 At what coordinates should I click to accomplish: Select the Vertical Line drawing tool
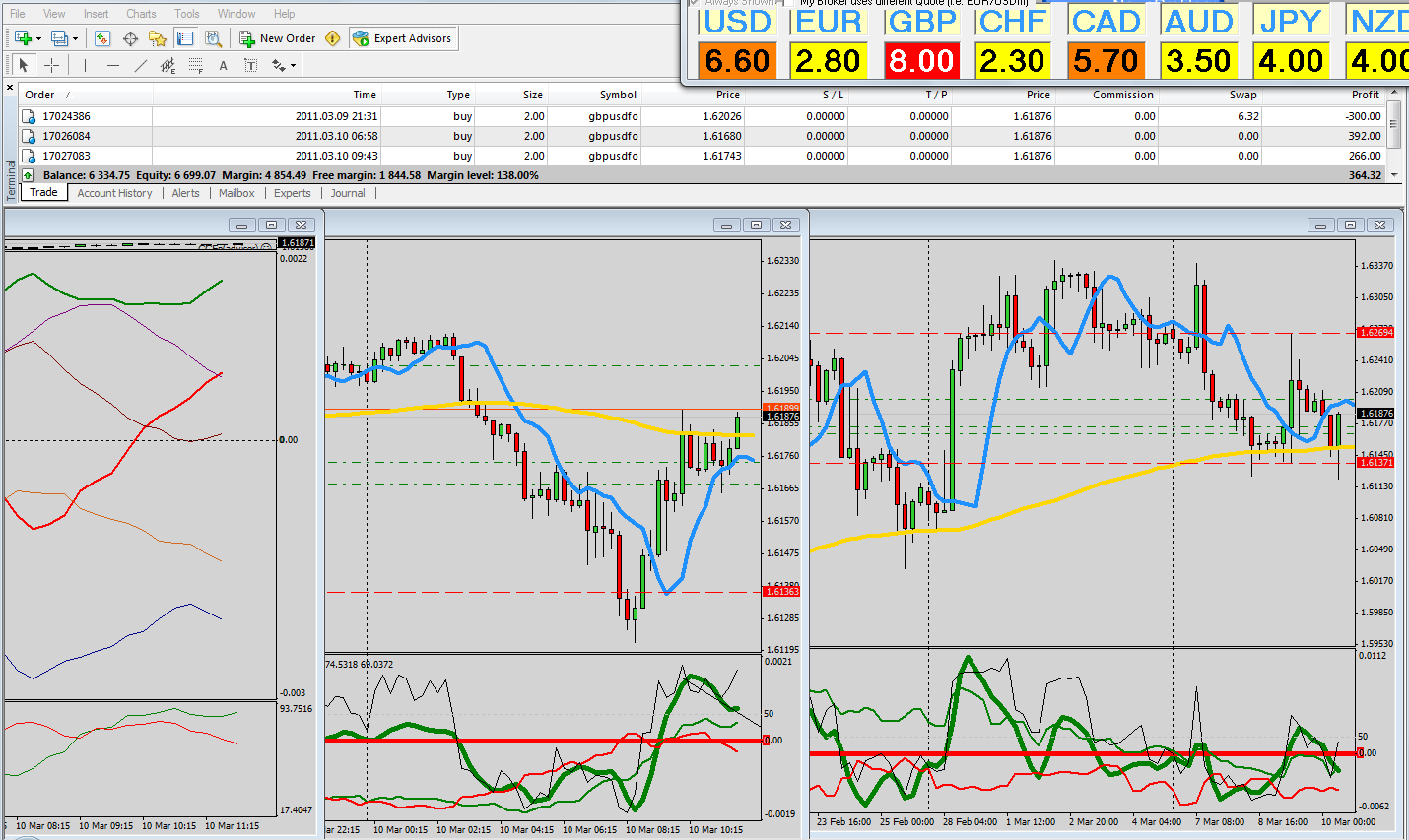coord(86,65)
